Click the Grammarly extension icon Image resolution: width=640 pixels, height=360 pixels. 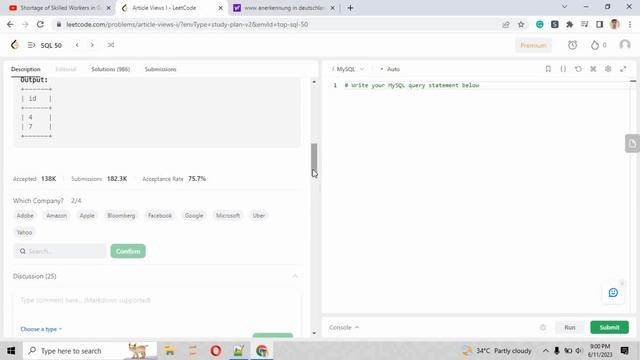click(540, 24)
